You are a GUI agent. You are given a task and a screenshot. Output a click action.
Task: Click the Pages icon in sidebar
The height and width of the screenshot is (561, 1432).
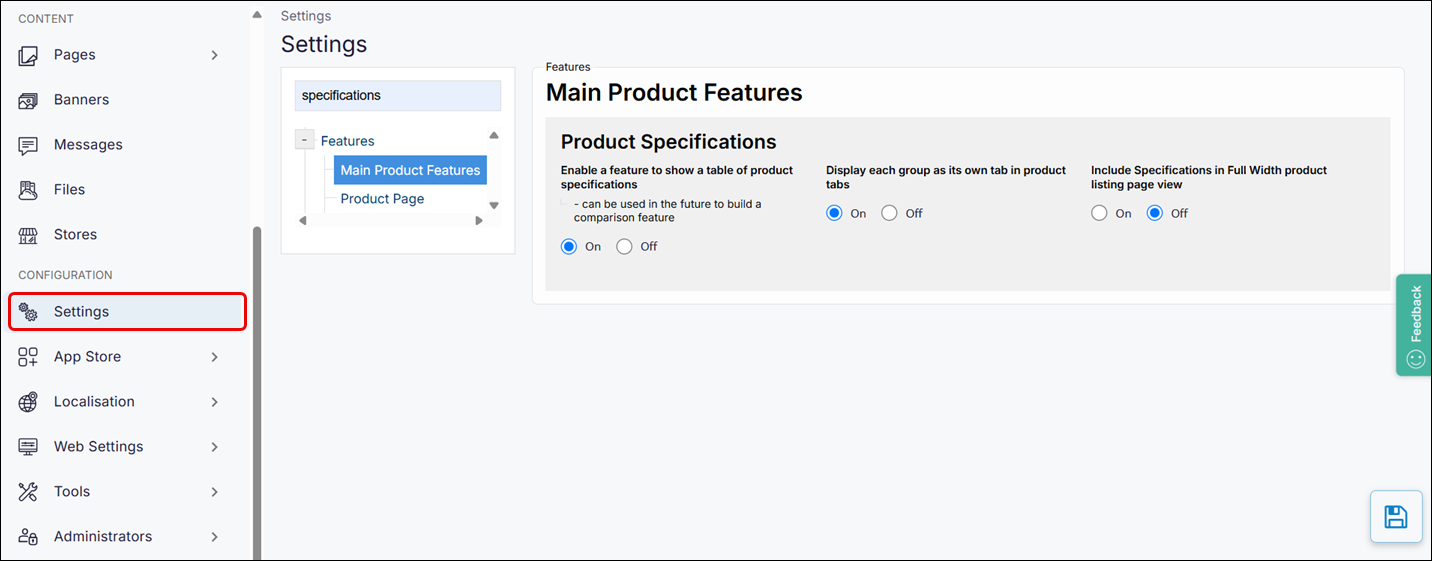[28, 55]
